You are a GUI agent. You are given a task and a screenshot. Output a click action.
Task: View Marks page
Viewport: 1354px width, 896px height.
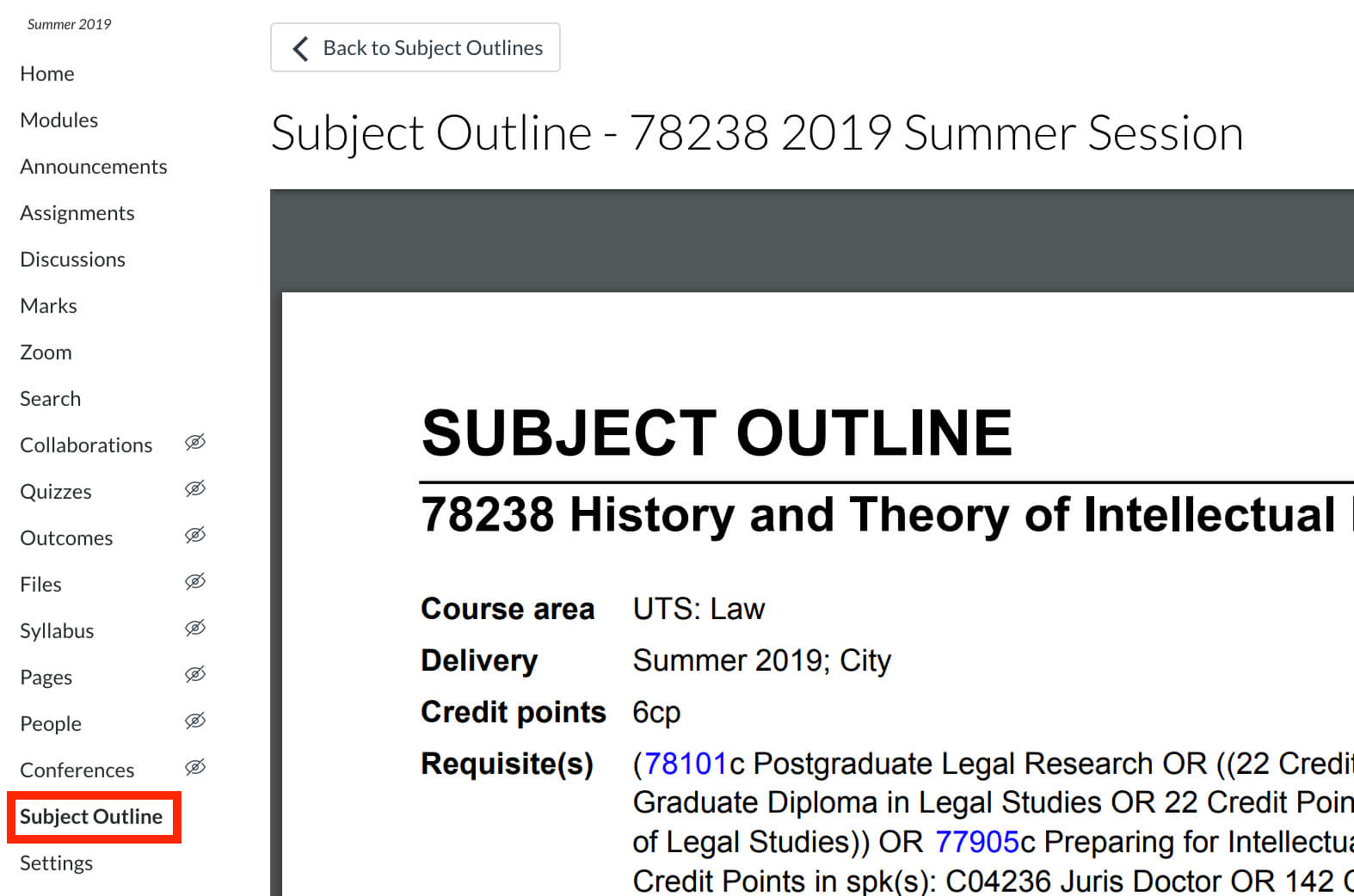click(49, 306)
